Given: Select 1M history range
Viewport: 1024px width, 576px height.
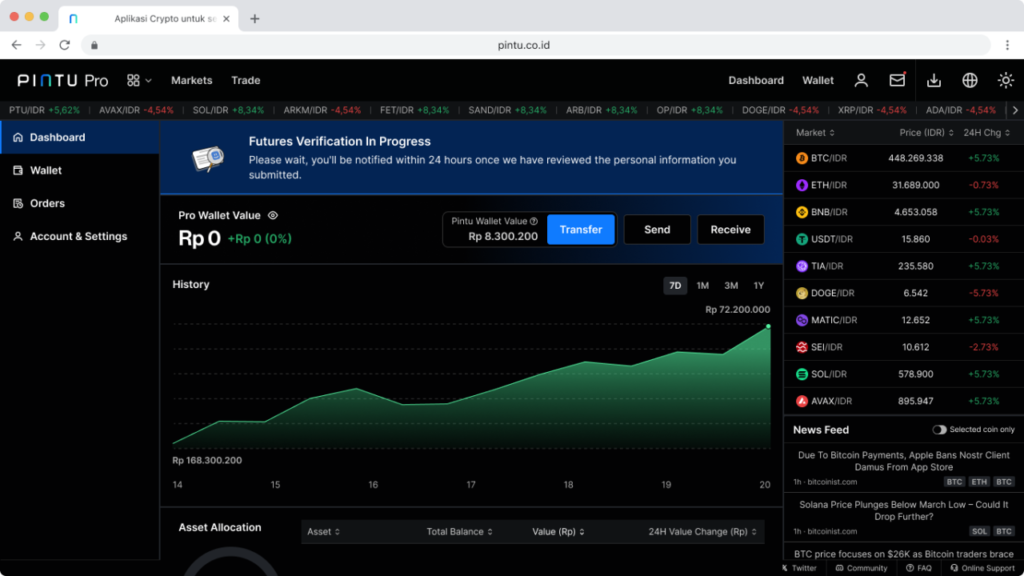Looking at the screenshot, I should pyautogui.click(x=703, y=285).
